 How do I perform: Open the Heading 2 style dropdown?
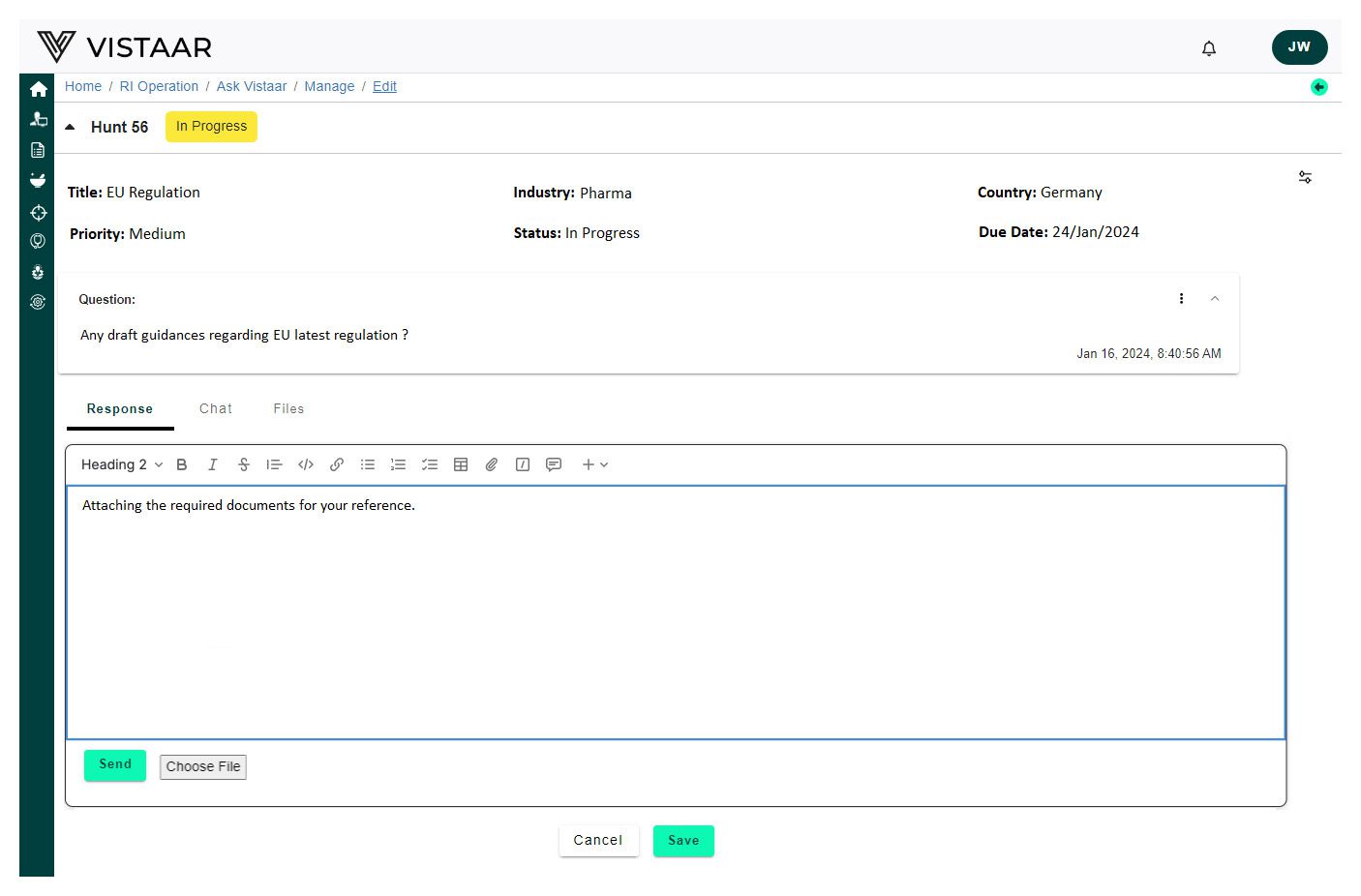pyautogui.click(x=122, y=464)
